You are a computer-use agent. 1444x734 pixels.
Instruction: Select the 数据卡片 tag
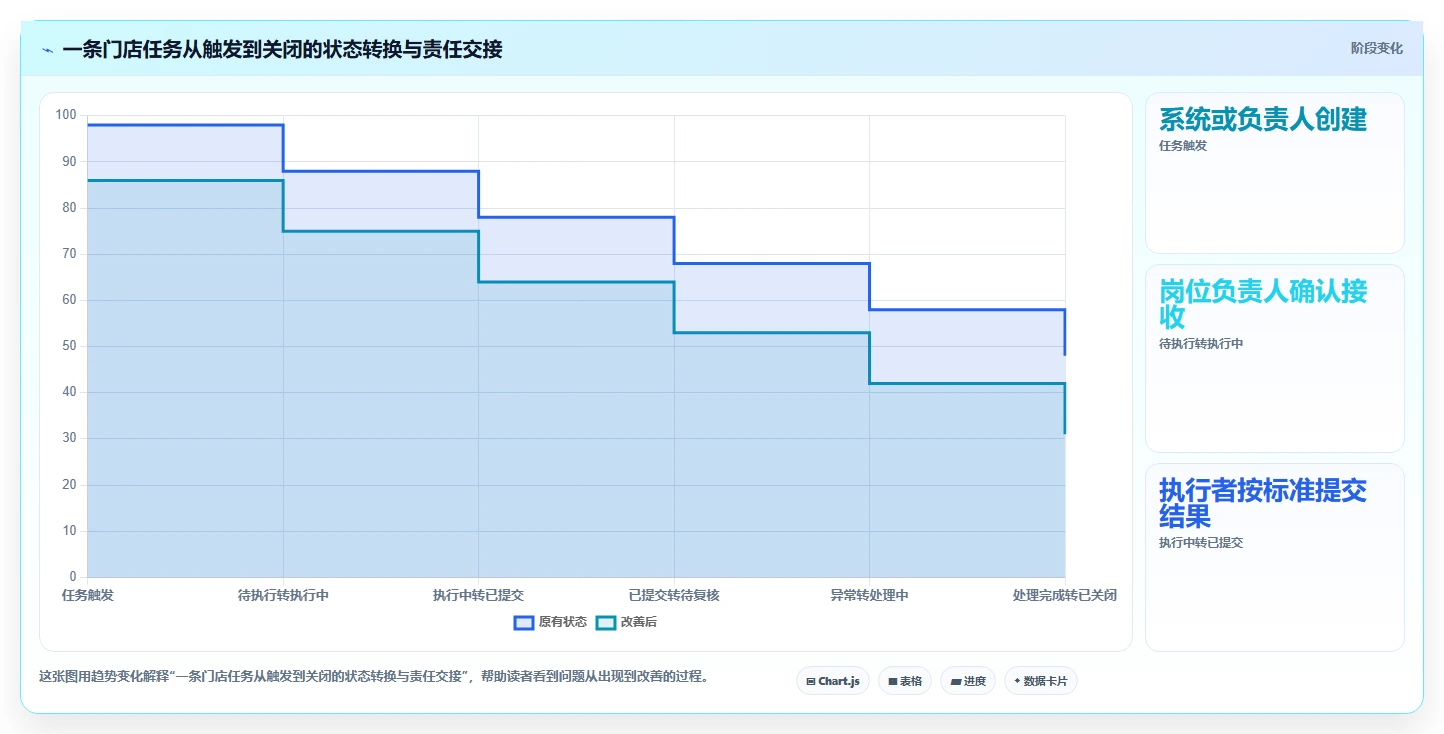point(1040,681)
